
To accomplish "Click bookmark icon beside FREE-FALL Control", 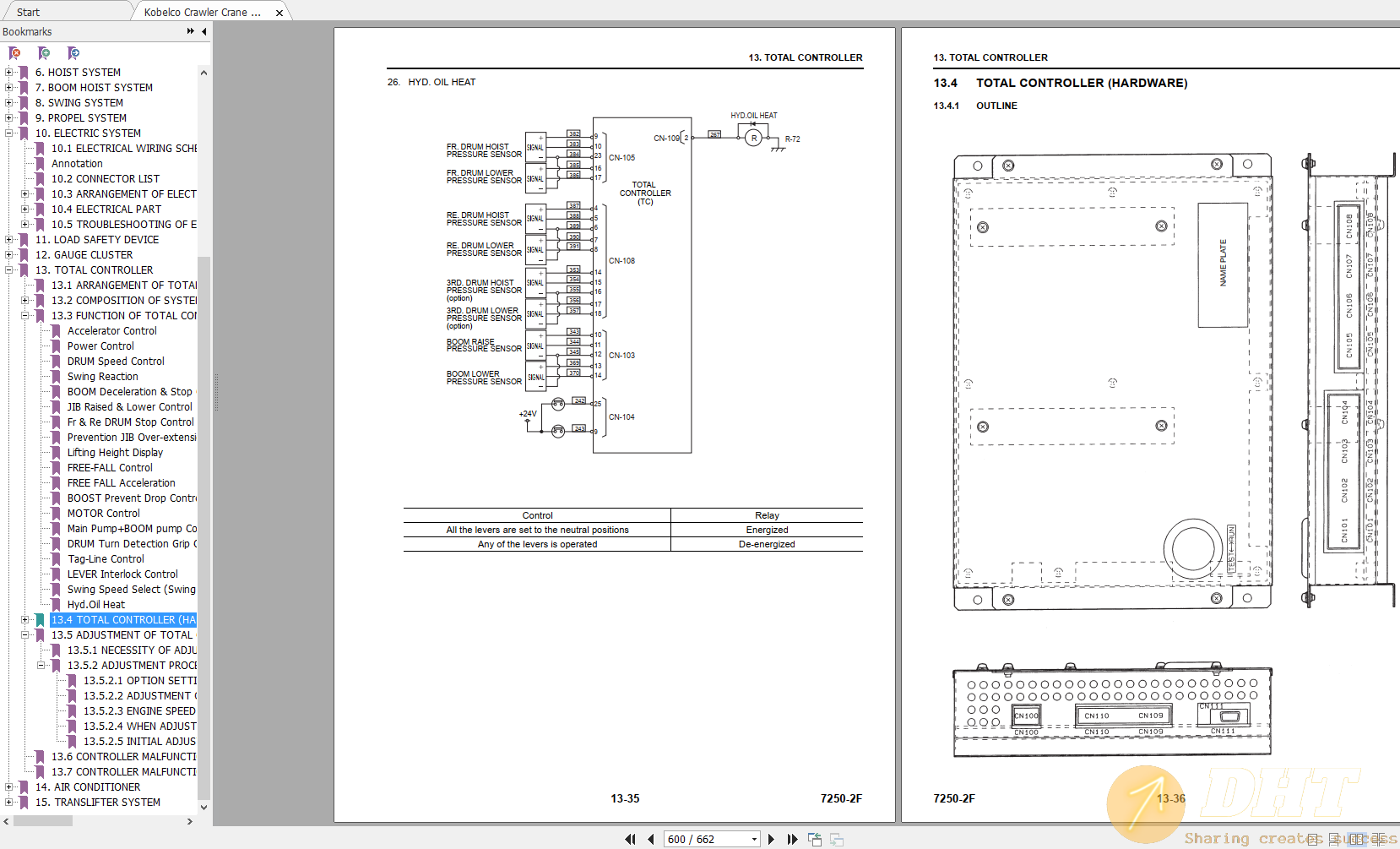I will tap(56, 468).
